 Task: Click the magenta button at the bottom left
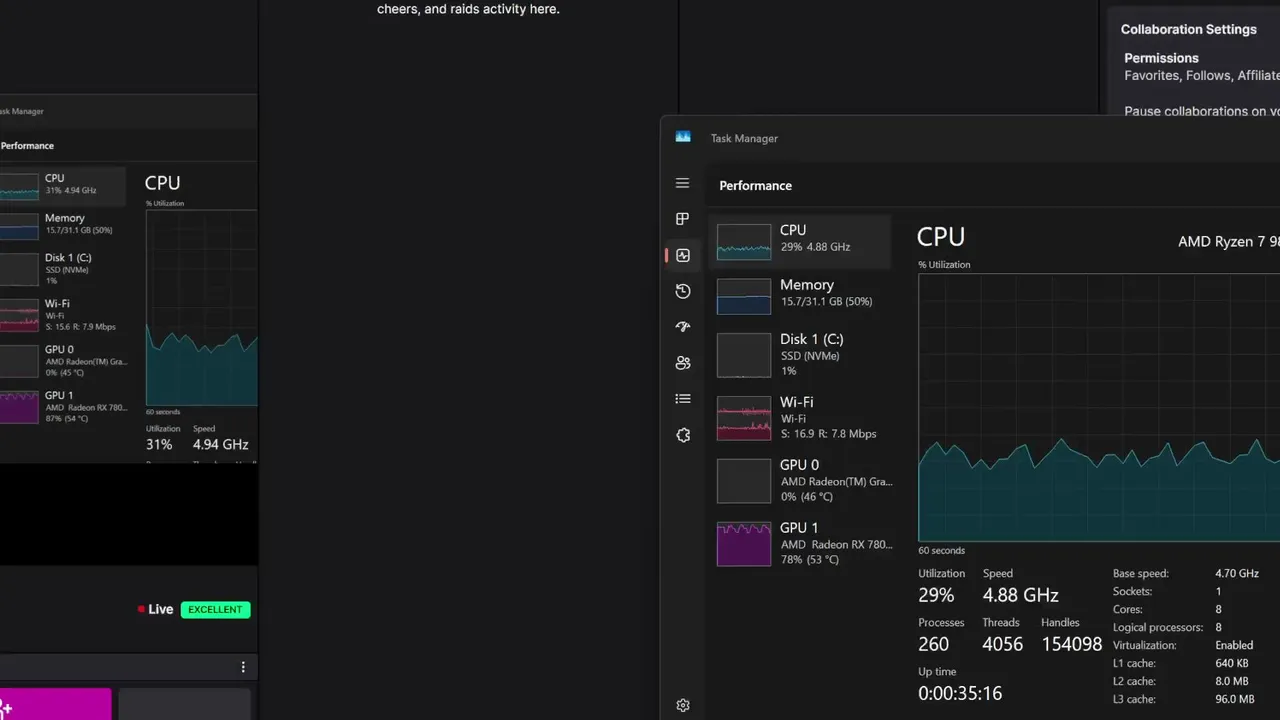tap(55, 704)
